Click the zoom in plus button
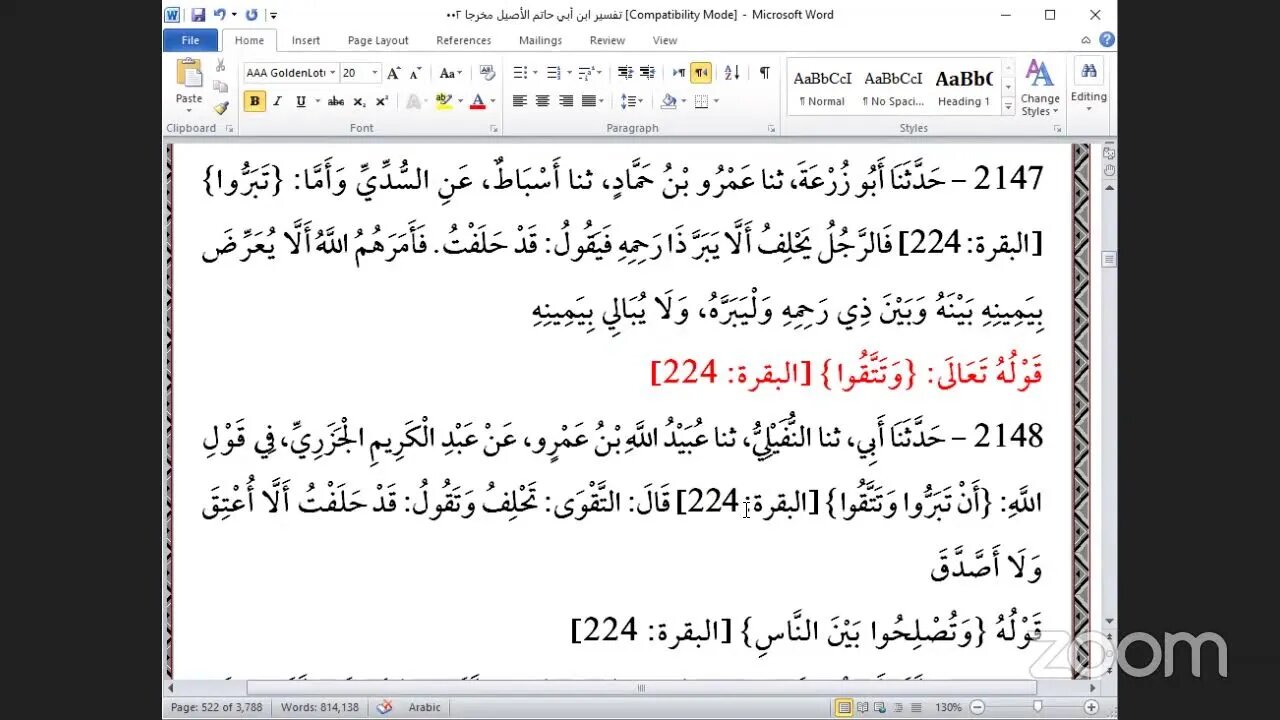This screenshot has height=720, width=1280. (x=1092, y=707)
